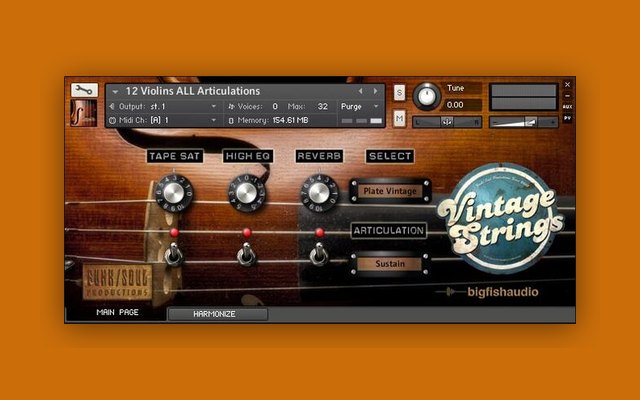
Task: Click the volume slider handle
Action: pos(530,122)
